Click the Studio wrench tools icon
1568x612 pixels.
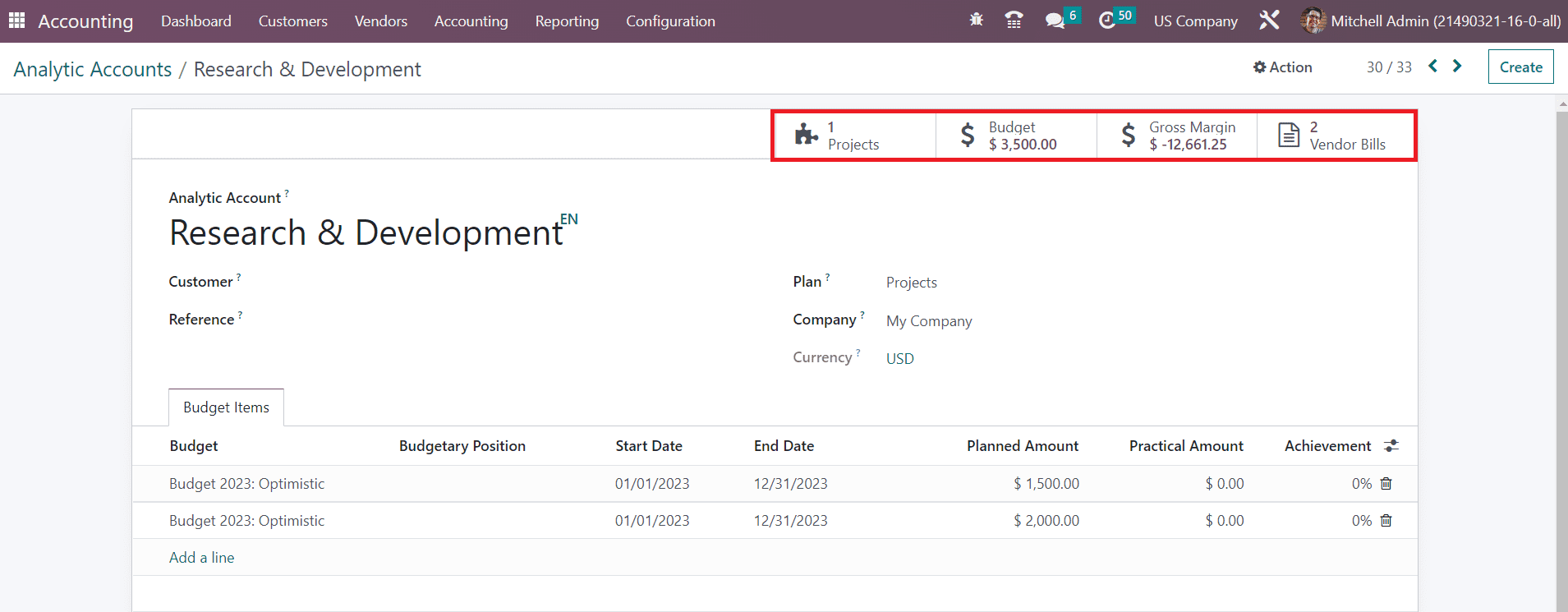pyautogui.click(x=1269, y=21)
